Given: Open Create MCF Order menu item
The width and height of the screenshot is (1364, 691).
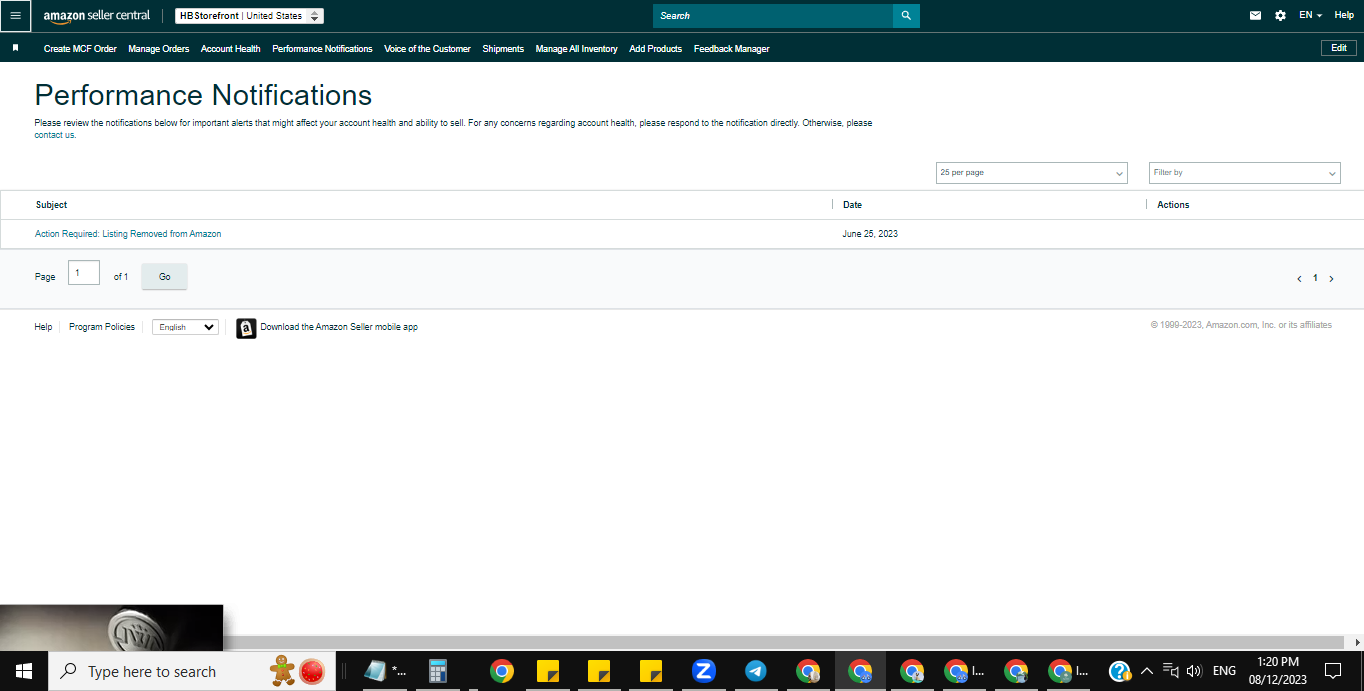Looking at the screenshot, I should coord(80,49).
